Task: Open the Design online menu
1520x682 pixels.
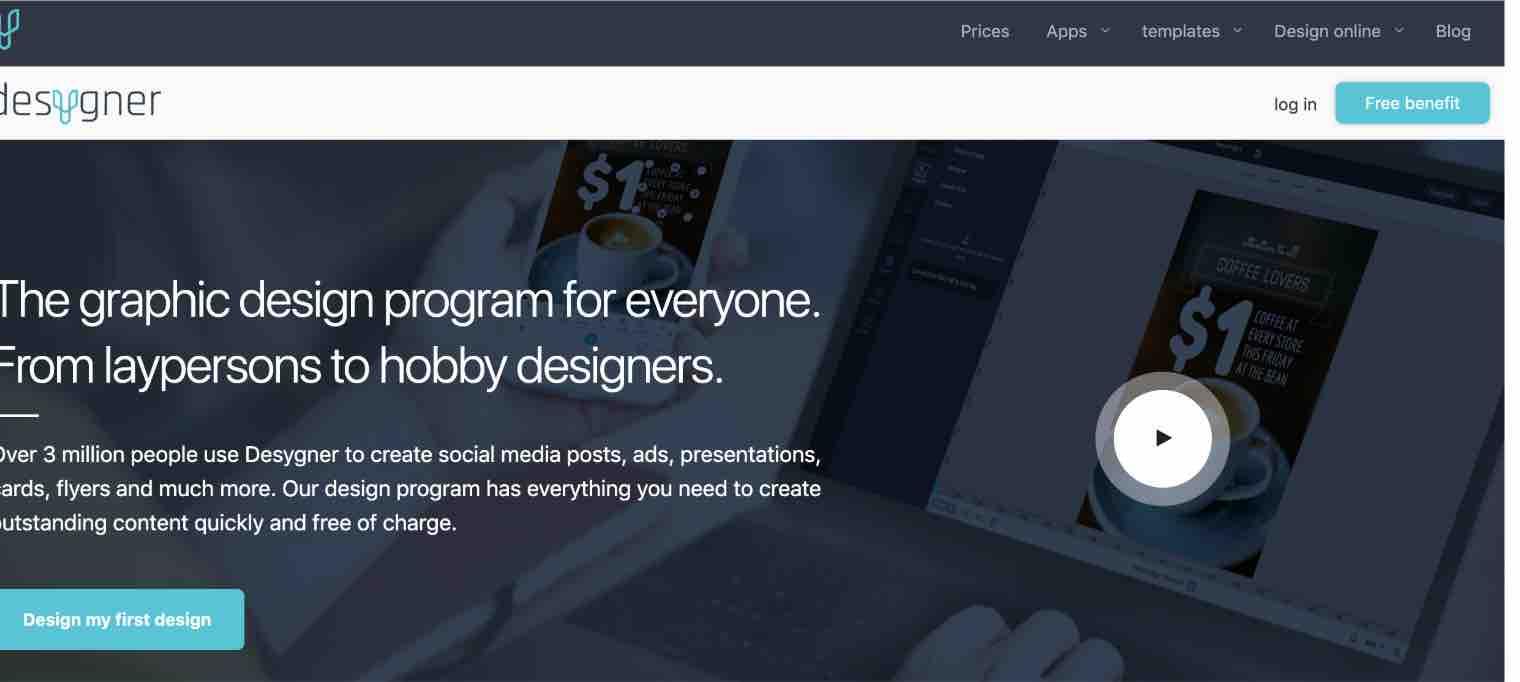Action: click(1327, 31)
